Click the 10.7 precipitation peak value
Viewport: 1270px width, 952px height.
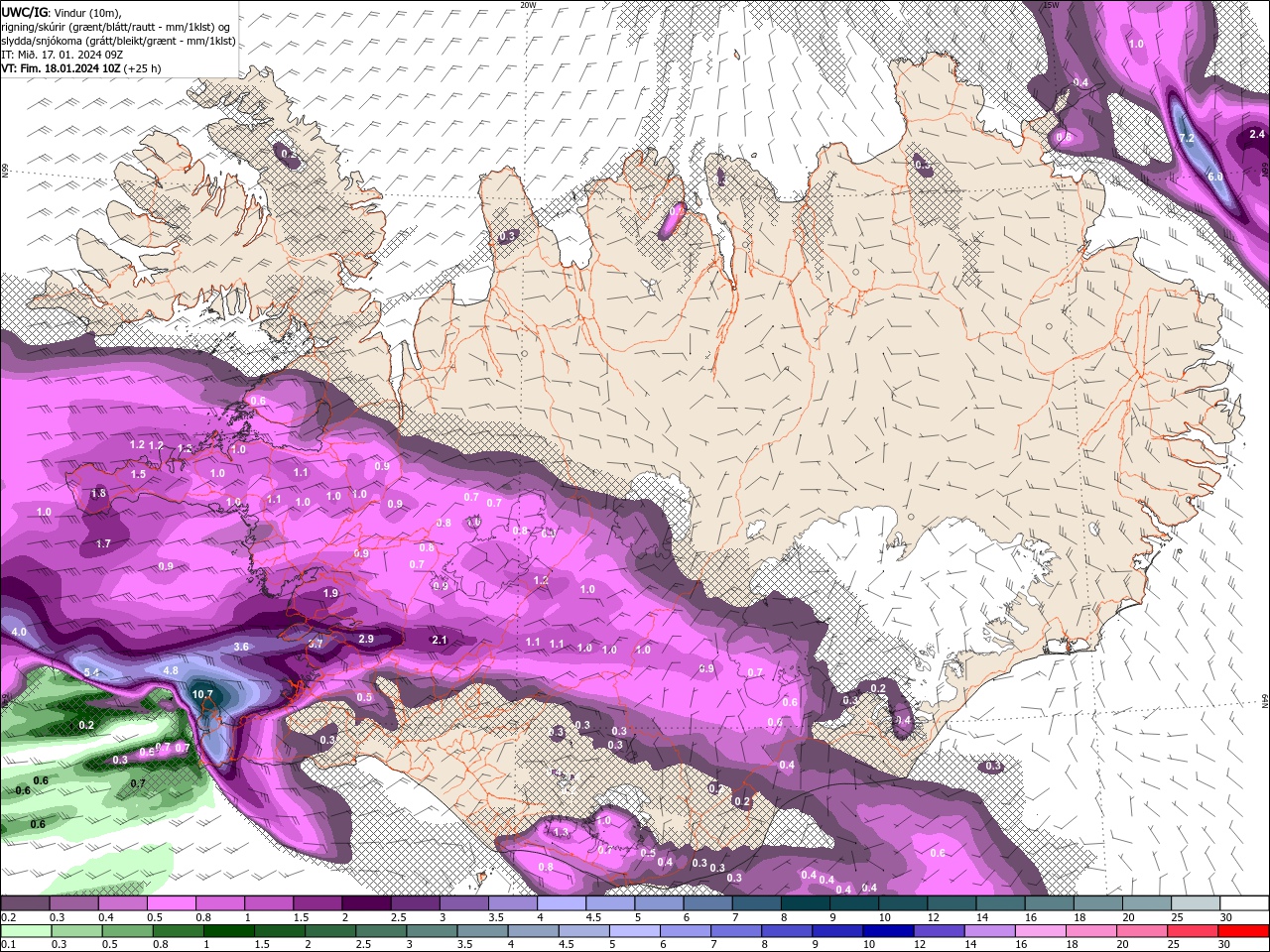(x=202, y=694)
